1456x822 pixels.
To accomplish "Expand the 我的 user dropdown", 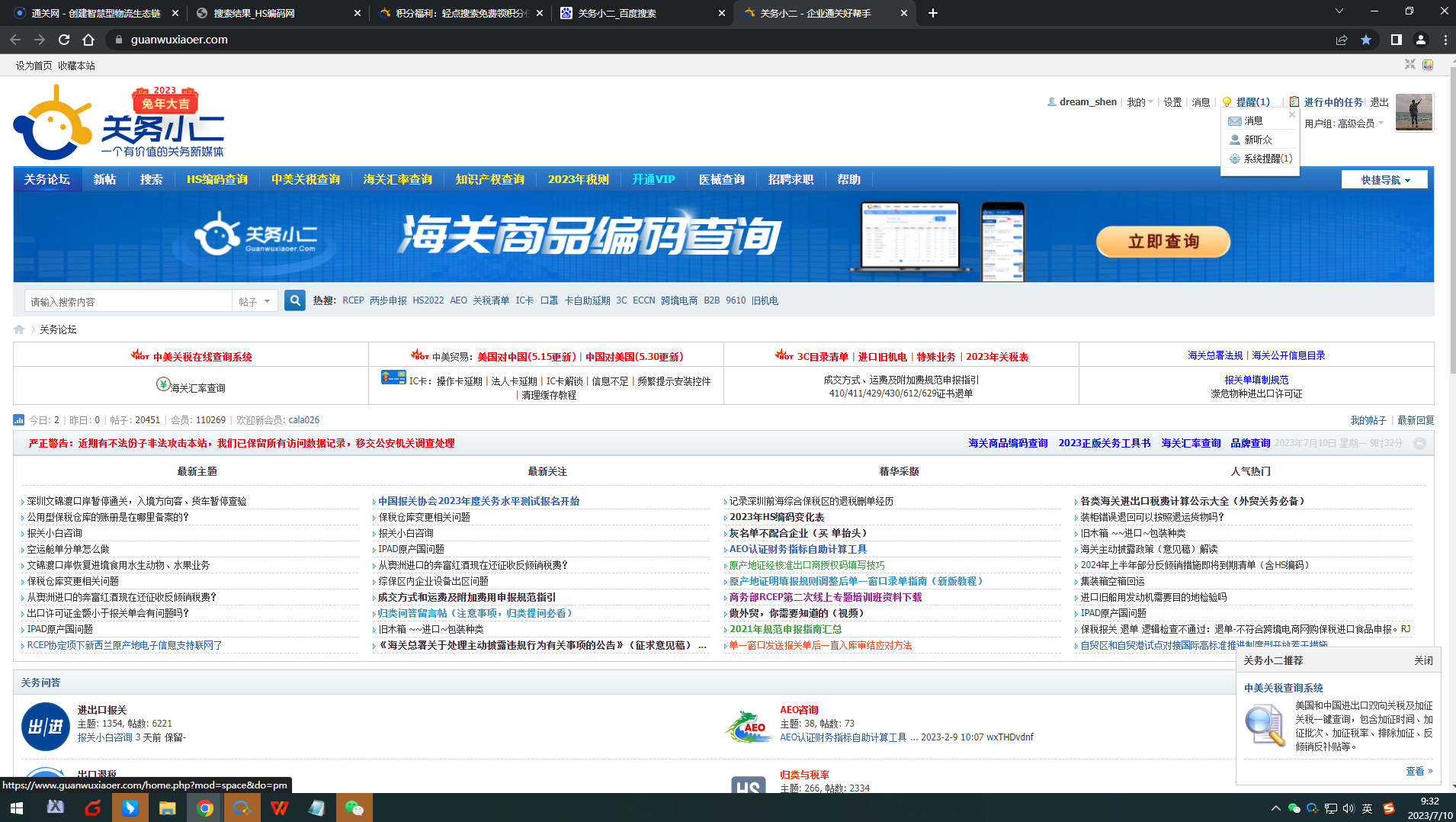I will (x=1140, y=102).
